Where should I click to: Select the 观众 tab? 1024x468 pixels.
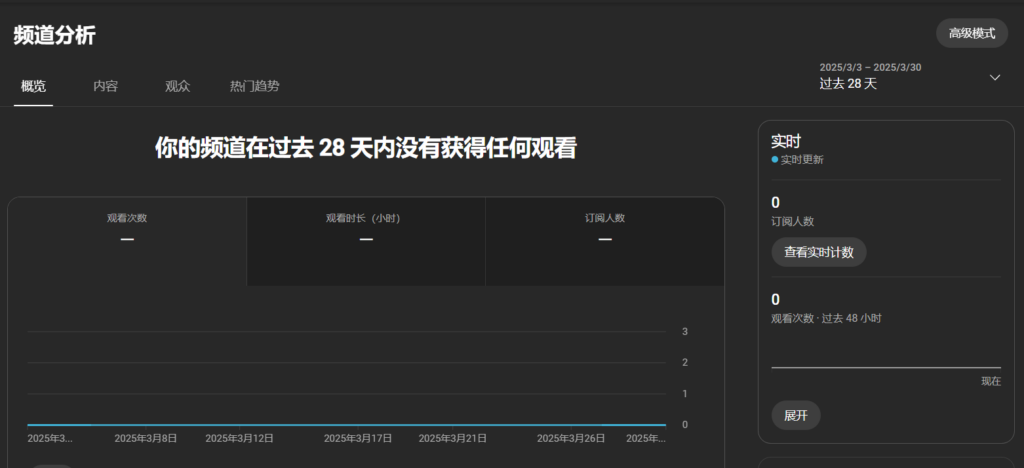(x=178, y=86)
